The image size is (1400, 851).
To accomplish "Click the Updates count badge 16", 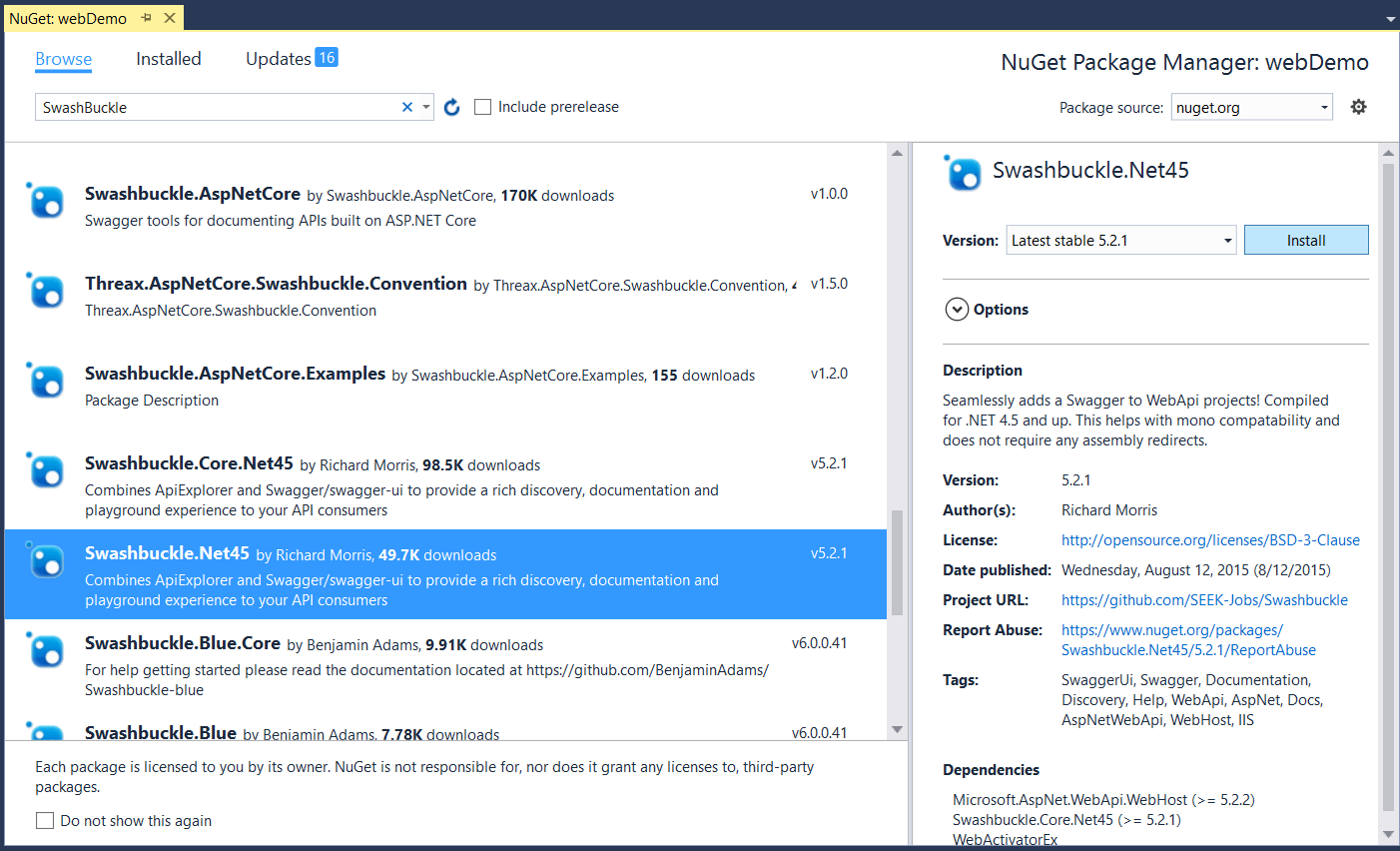I will [x=327, y=58].
